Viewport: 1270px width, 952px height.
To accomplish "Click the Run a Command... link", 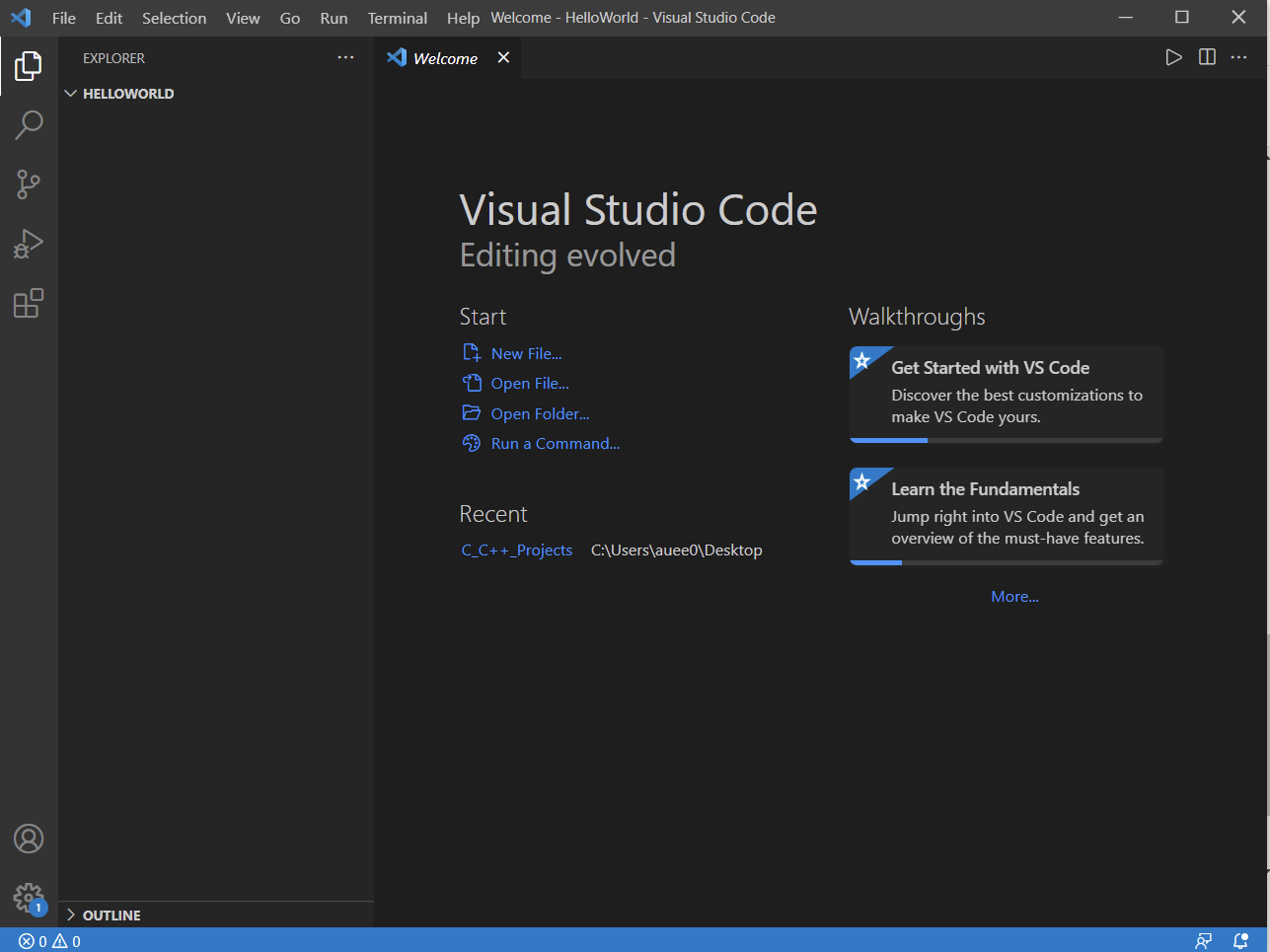I will [556, 443].
